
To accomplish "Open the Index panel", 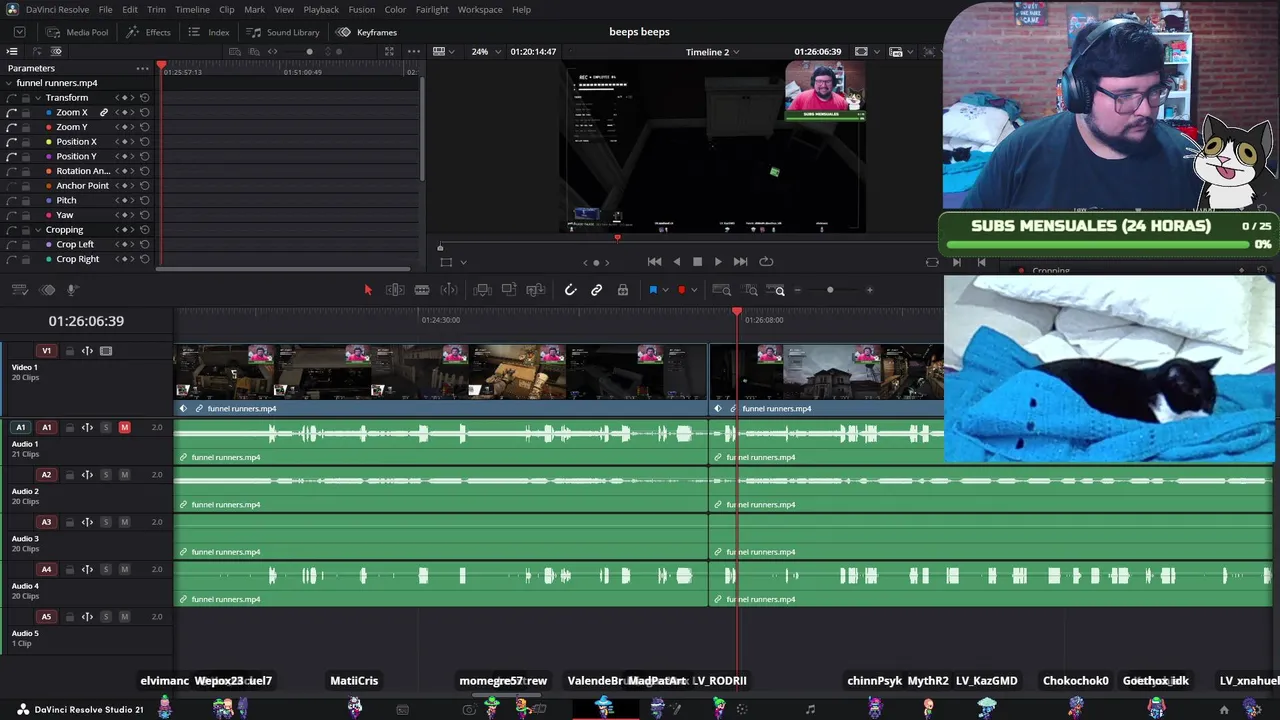I will (209, 32).
